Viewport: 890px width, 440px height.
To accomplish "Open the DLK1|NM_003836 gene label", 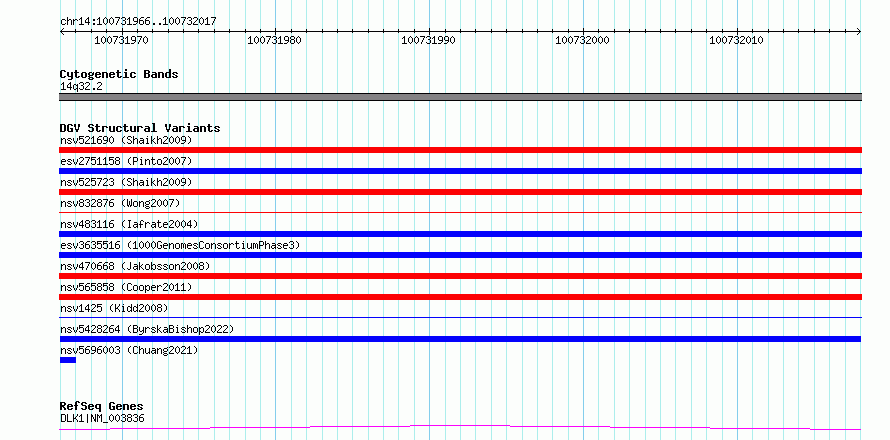I will (x=102, y=418).
